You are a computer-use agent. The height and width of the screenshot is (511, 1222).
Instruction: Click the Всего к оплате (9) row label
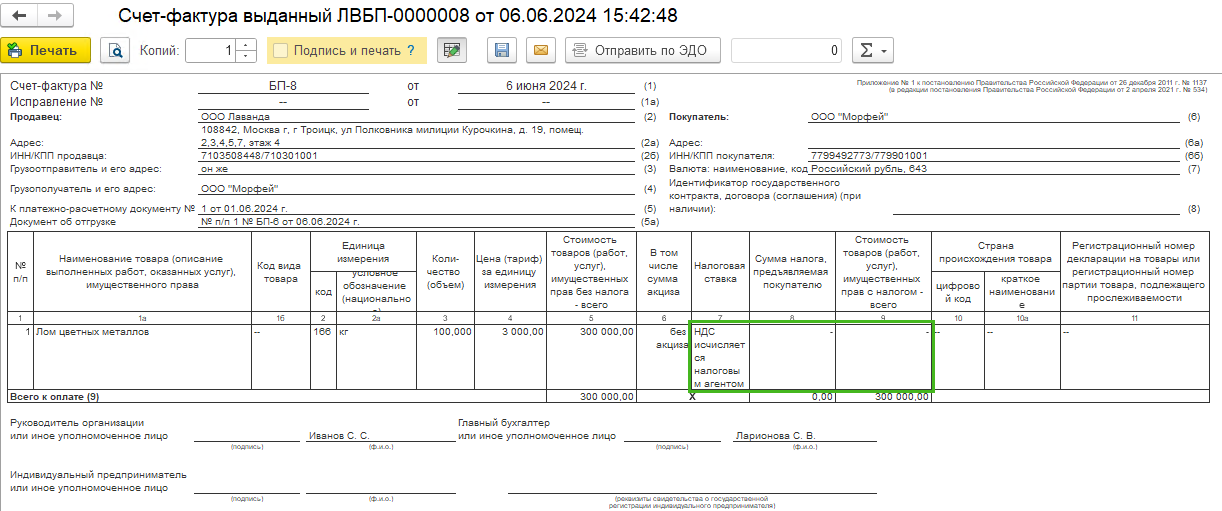coord(53,397)
